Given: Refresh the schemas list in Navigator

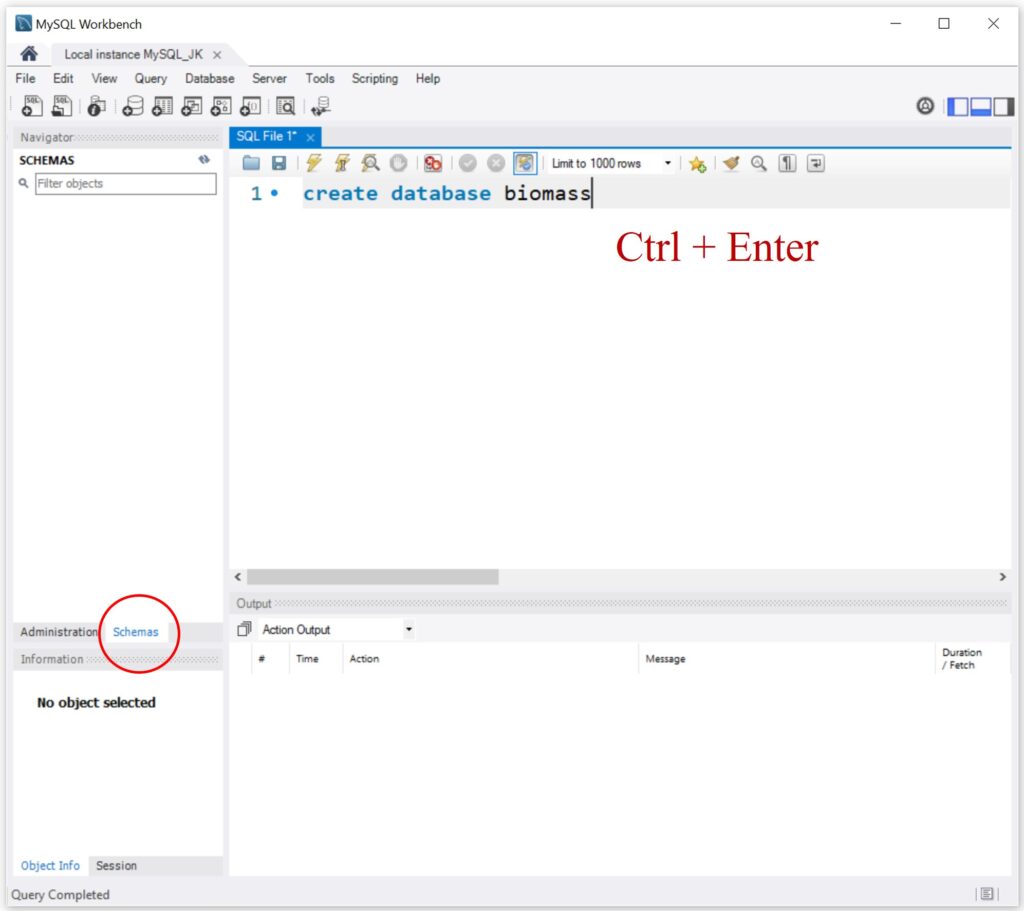Looking at the screenshot, I should pyautogui.click(x=204, y=160).
